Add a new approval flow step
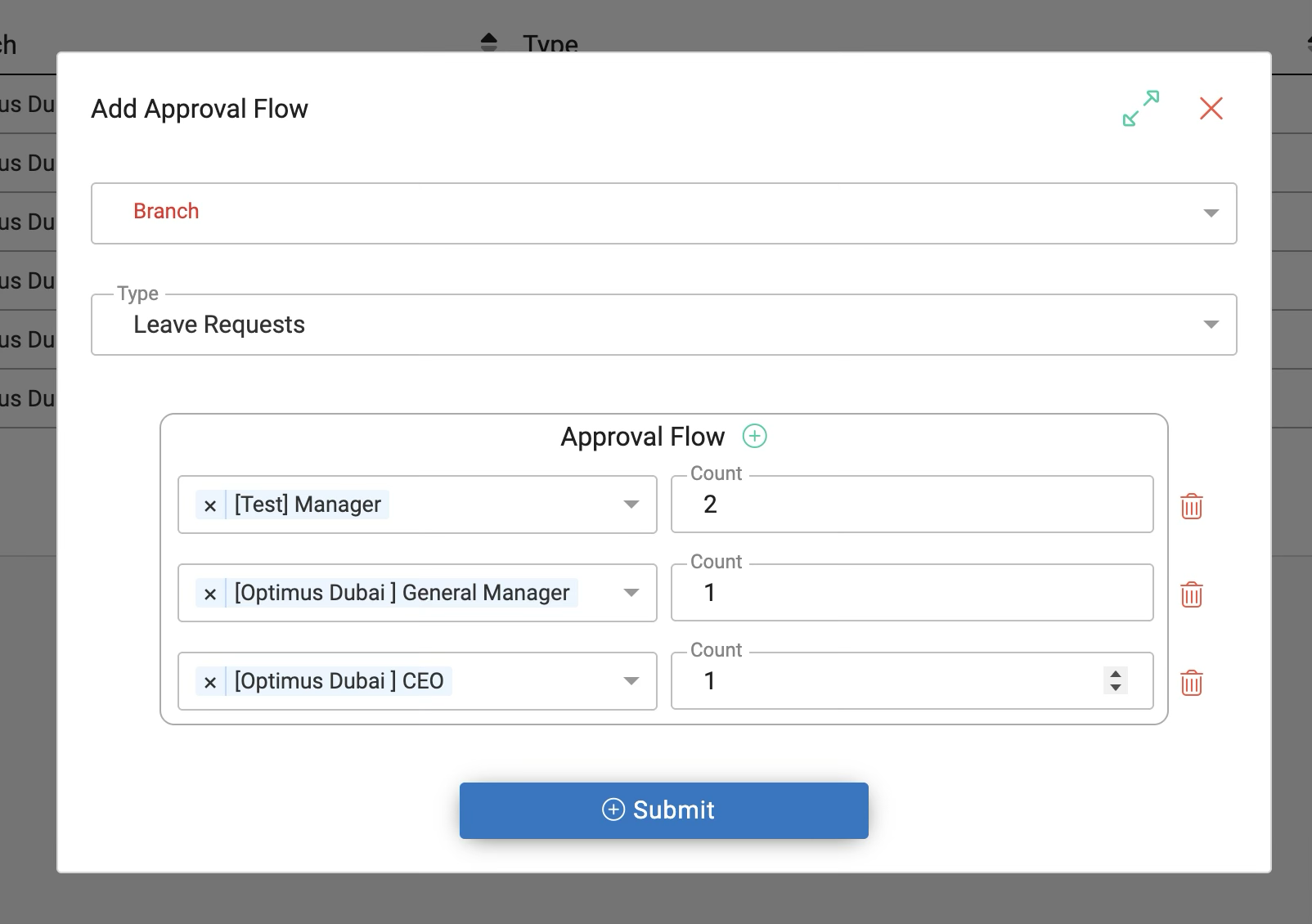 [x=754, y=437]
